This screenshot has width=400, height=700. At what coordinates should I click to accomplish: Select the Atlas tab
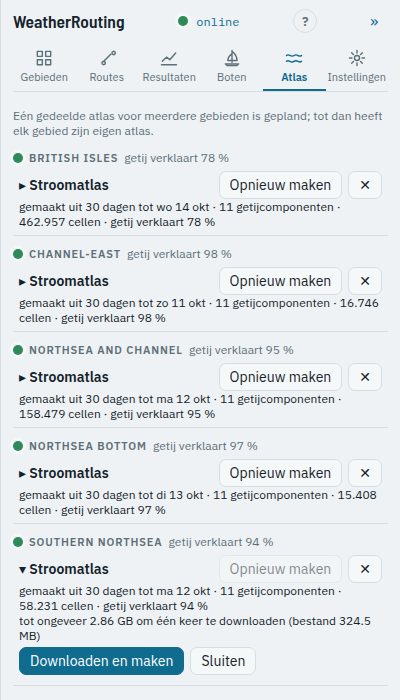pyautogui.click(x=294, y=67)
